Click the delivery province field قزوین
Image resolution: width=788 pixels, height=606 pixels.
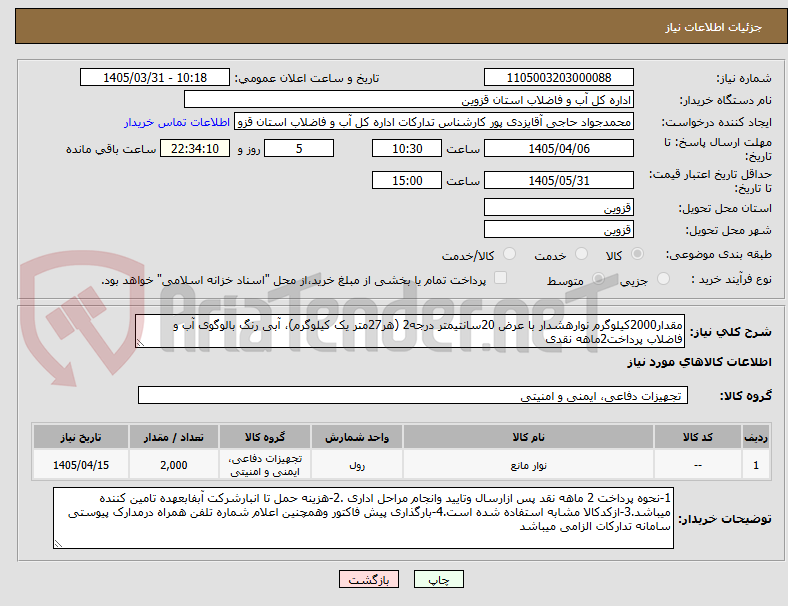(558, 207)
